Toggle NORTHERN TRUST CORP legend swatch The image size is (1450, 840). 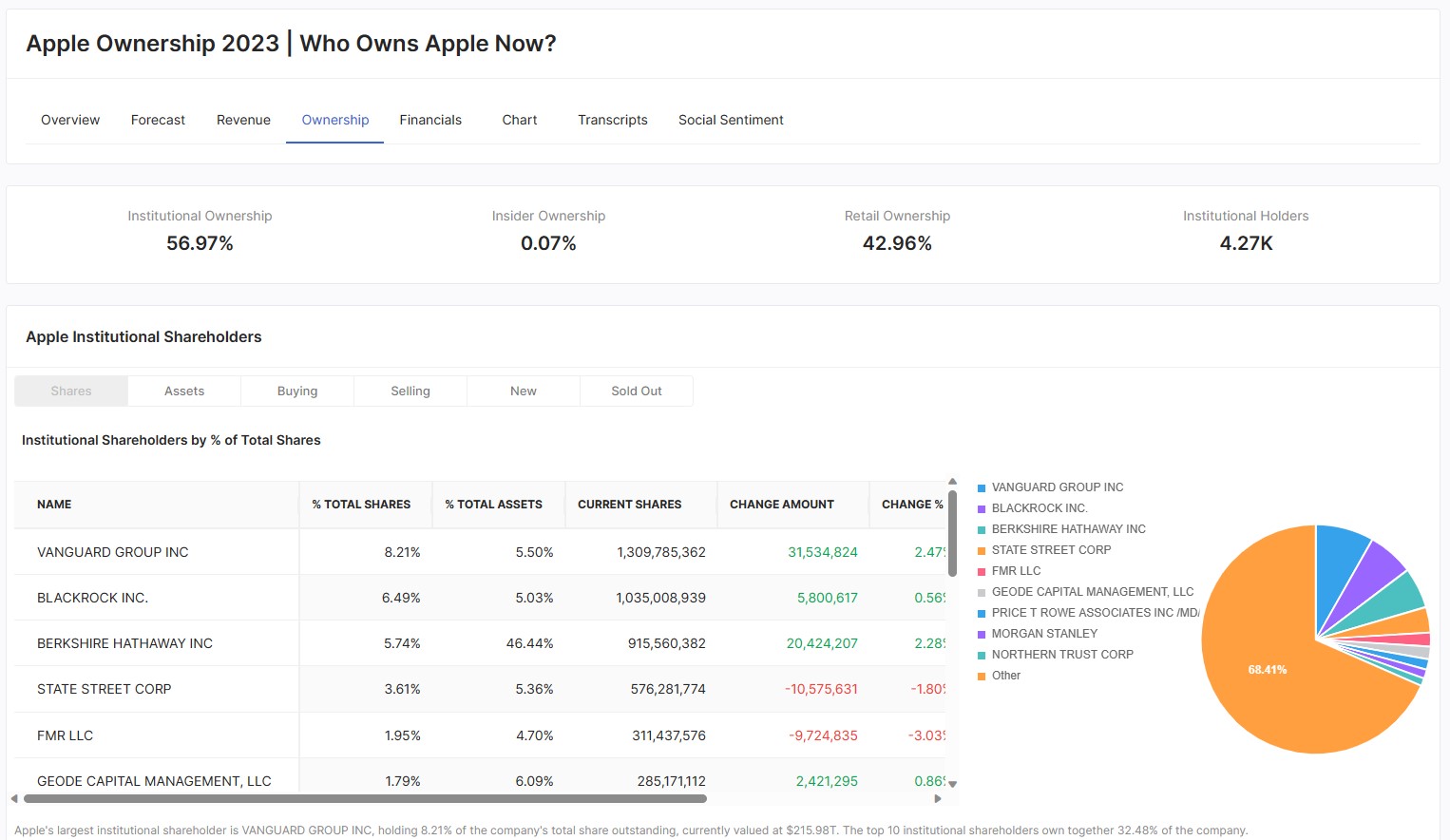click(x=982, y=655)
